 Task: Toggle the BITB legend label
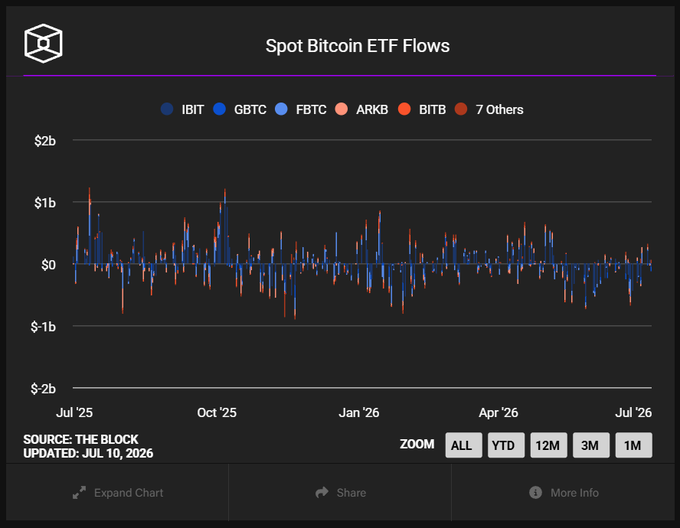point(432,110)
